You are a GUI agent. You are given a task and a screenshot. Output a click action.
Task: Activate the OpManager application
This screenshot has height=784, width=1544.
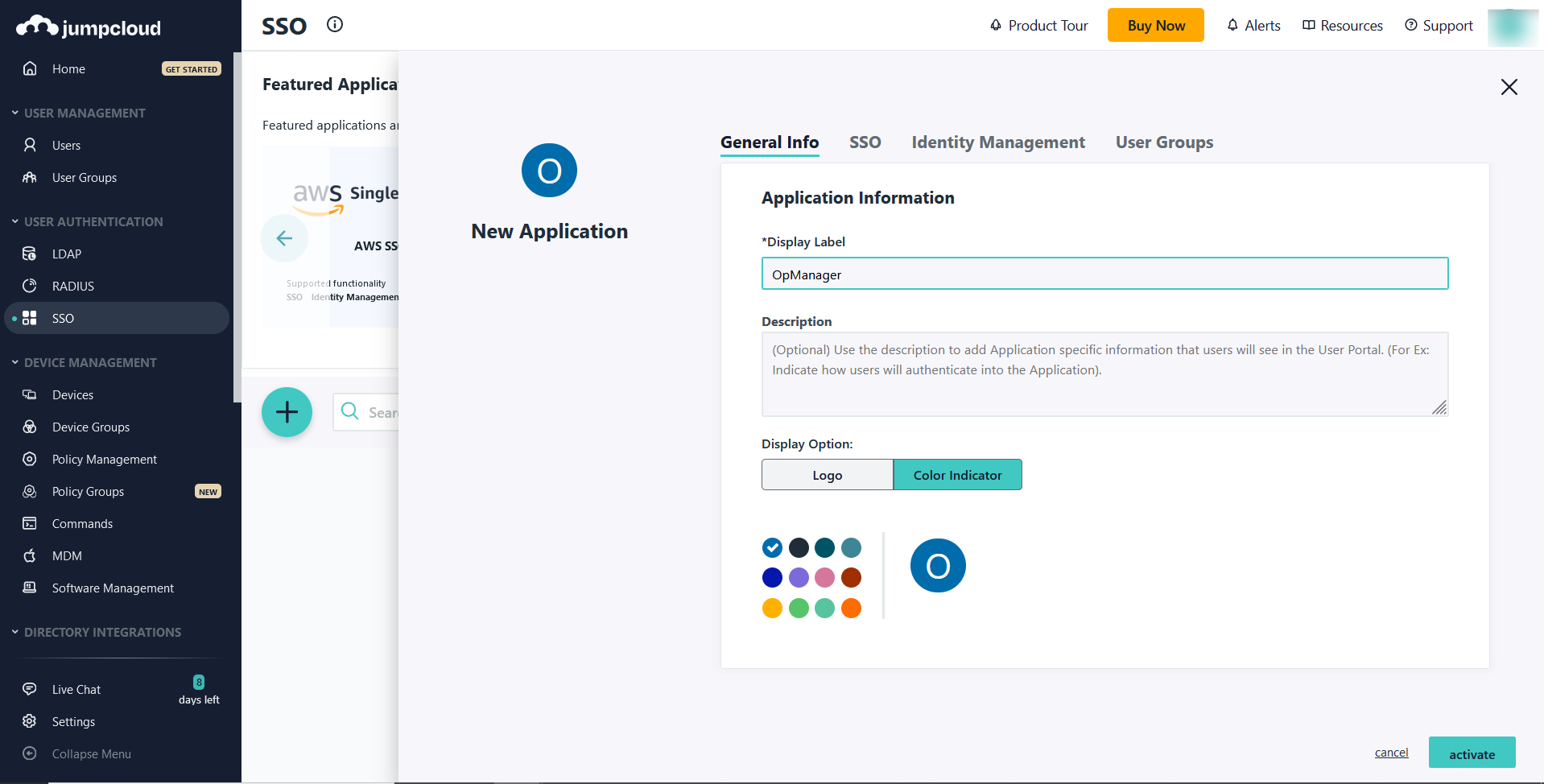point(1472,753)
